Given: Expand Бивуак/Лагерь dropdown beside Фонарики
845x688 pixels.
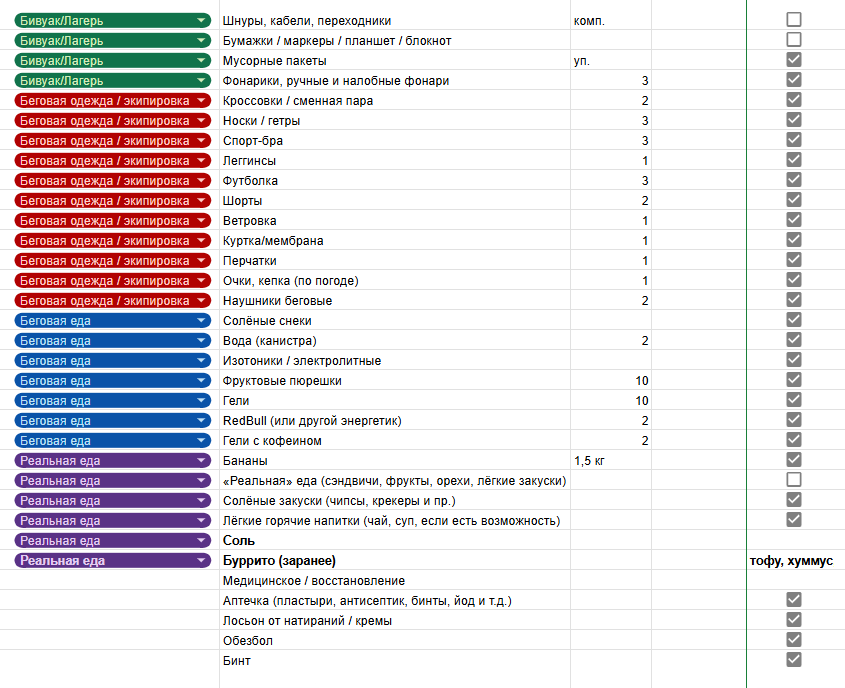Looking at the screenshot, I should 202,81.
